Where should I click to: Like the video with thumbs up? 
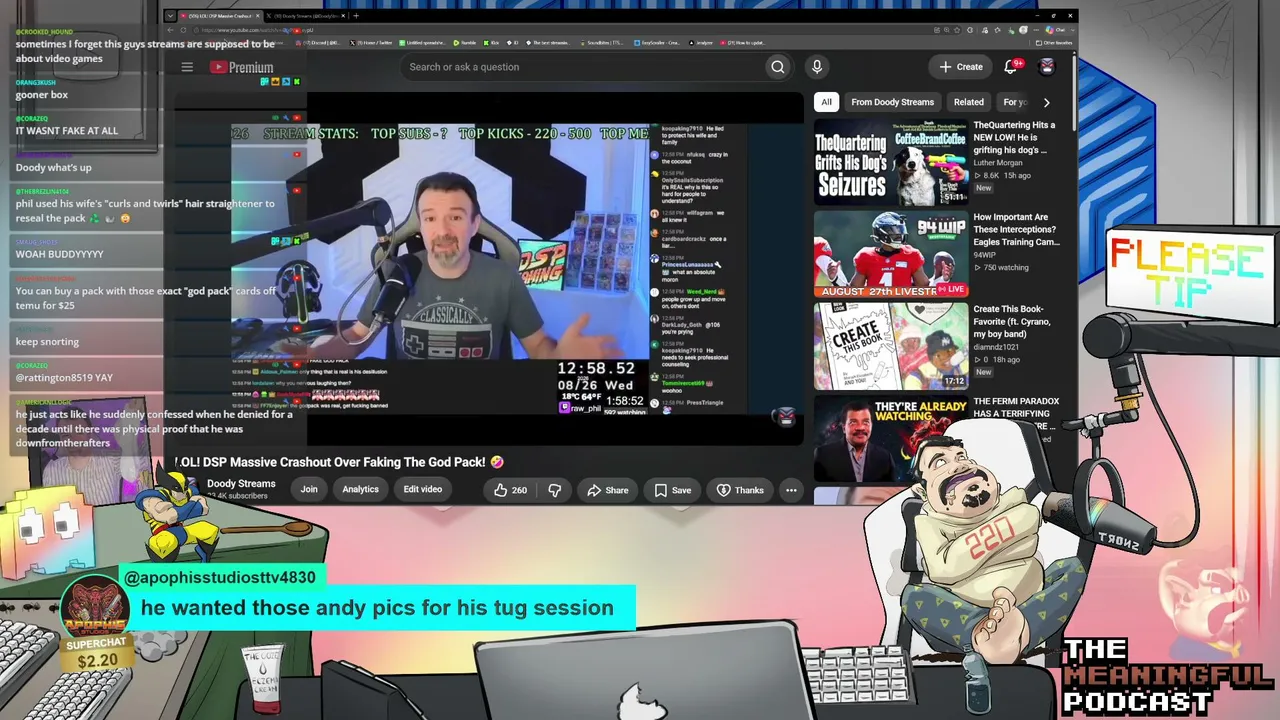(510, 490)
